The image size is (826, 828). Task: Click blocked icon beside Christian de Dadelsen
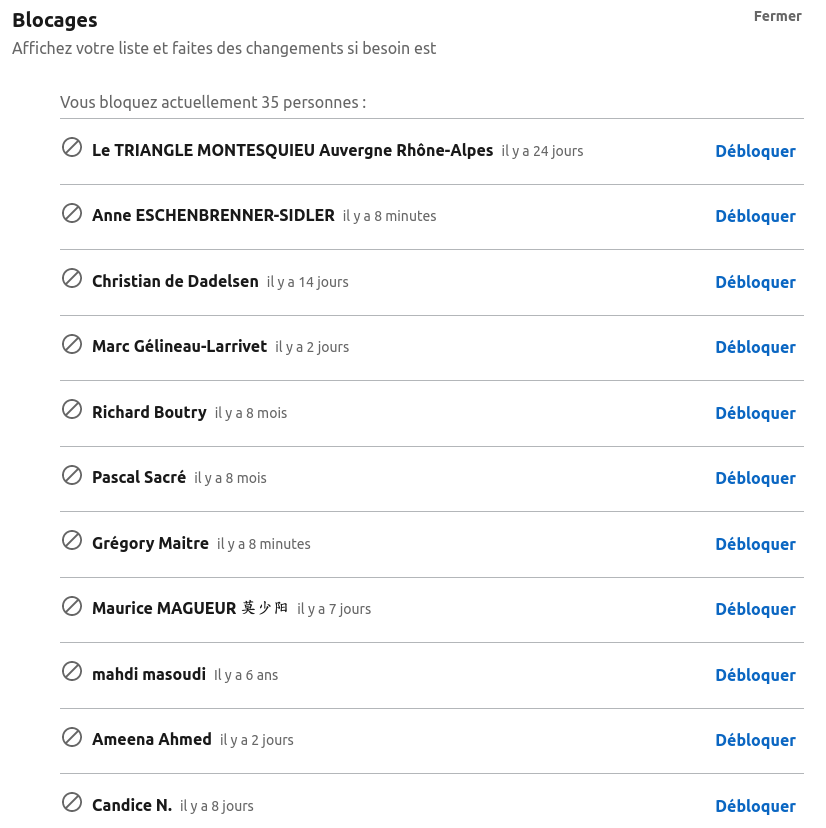pos(72,278)
